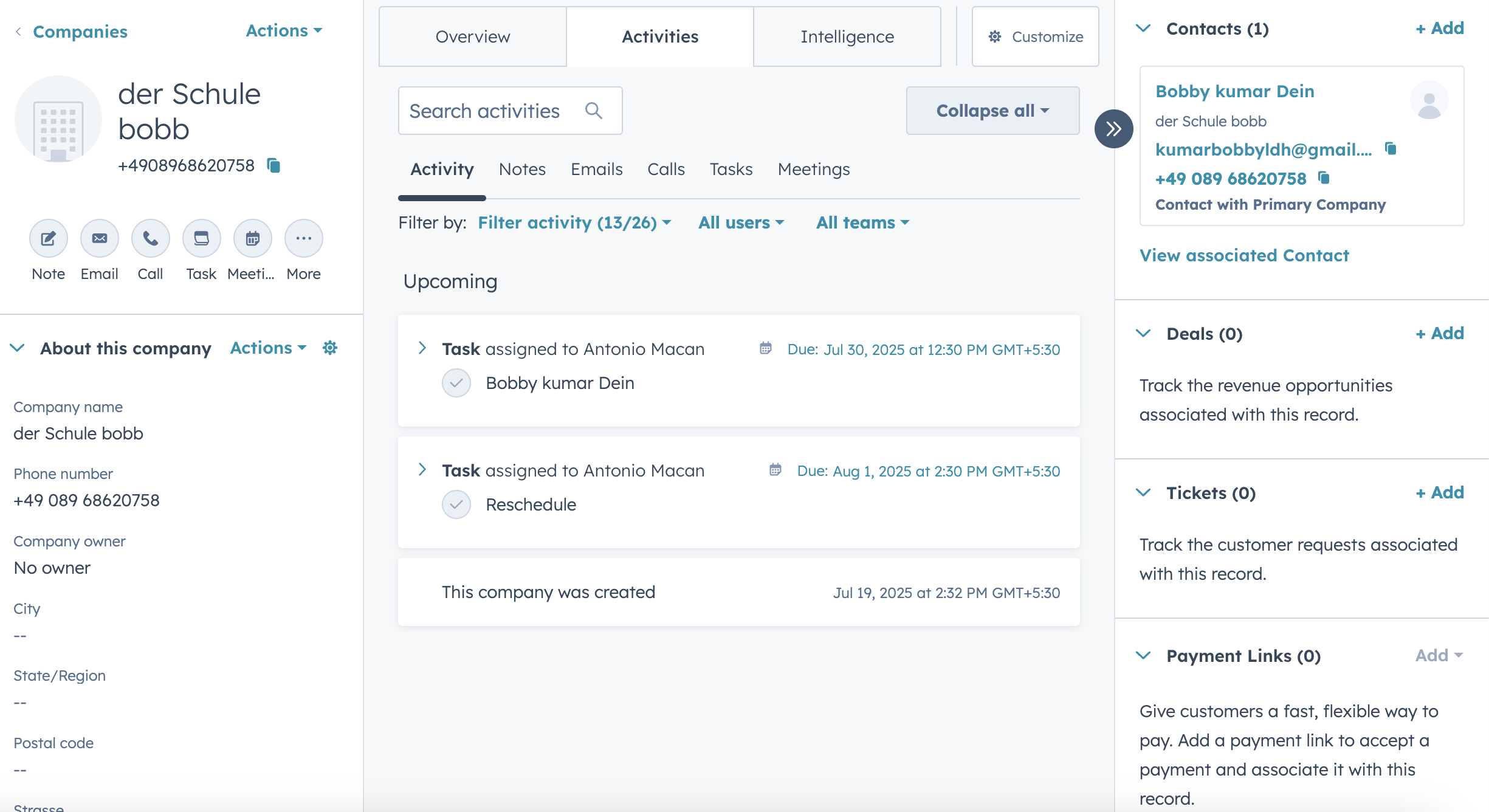Viewport: 1489px width, 812px height.
Task: Open the Collapse all dropdown
Action: click(x=992, y=111)
